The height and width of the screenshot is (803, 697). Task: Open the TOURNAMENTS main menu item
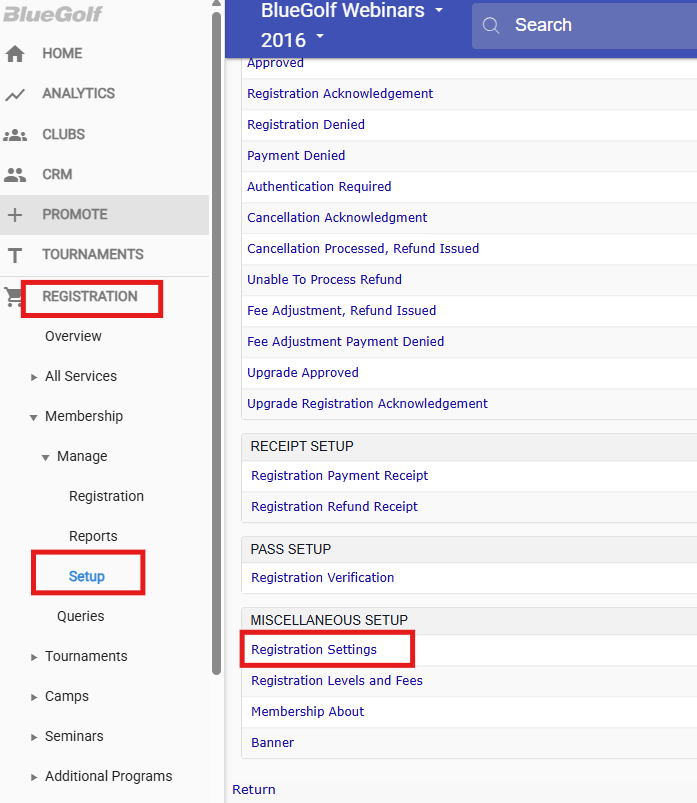(93, 254)
